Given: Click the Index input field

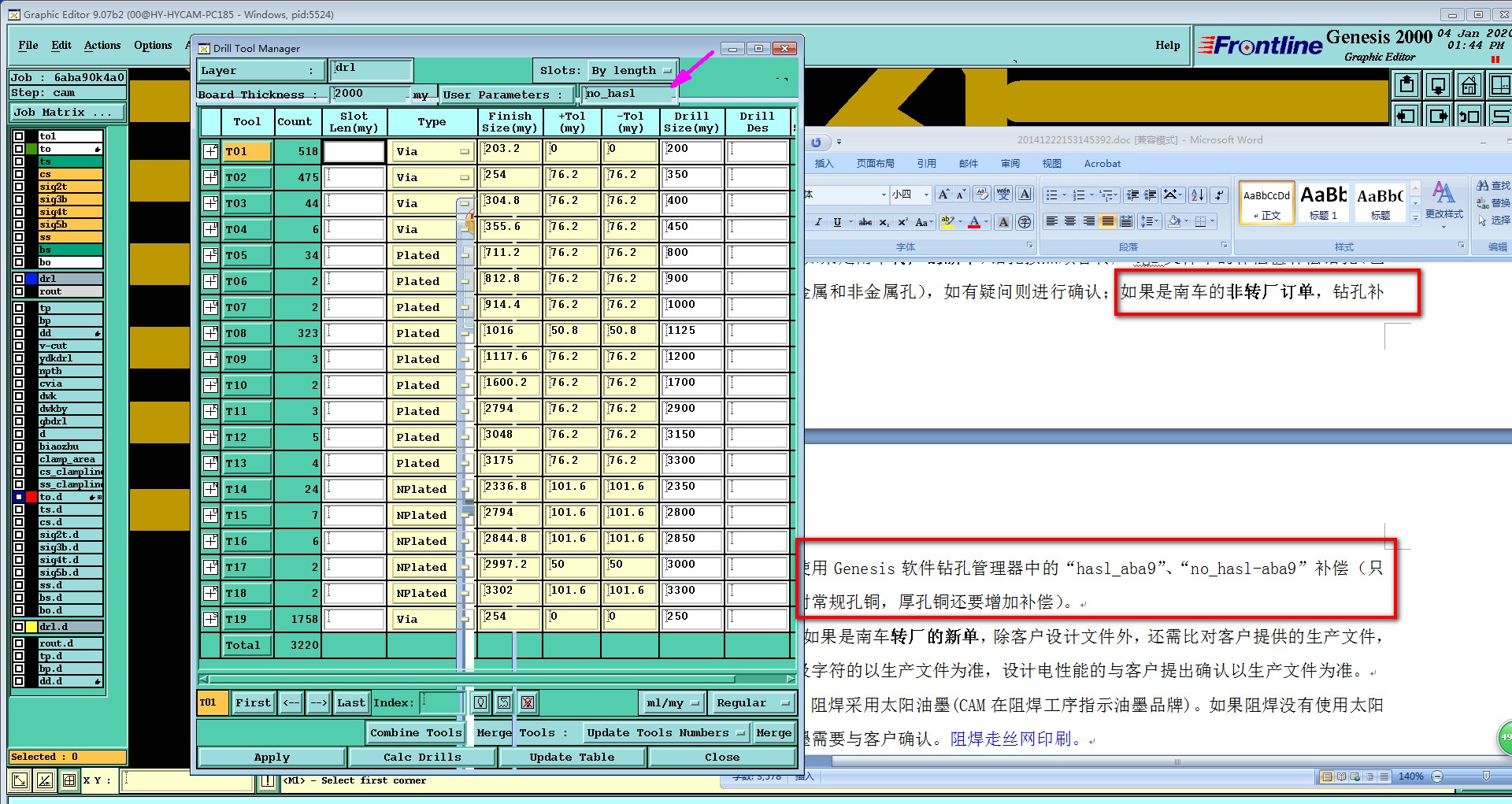Looking at the screenshot, I should pos(441,702).
